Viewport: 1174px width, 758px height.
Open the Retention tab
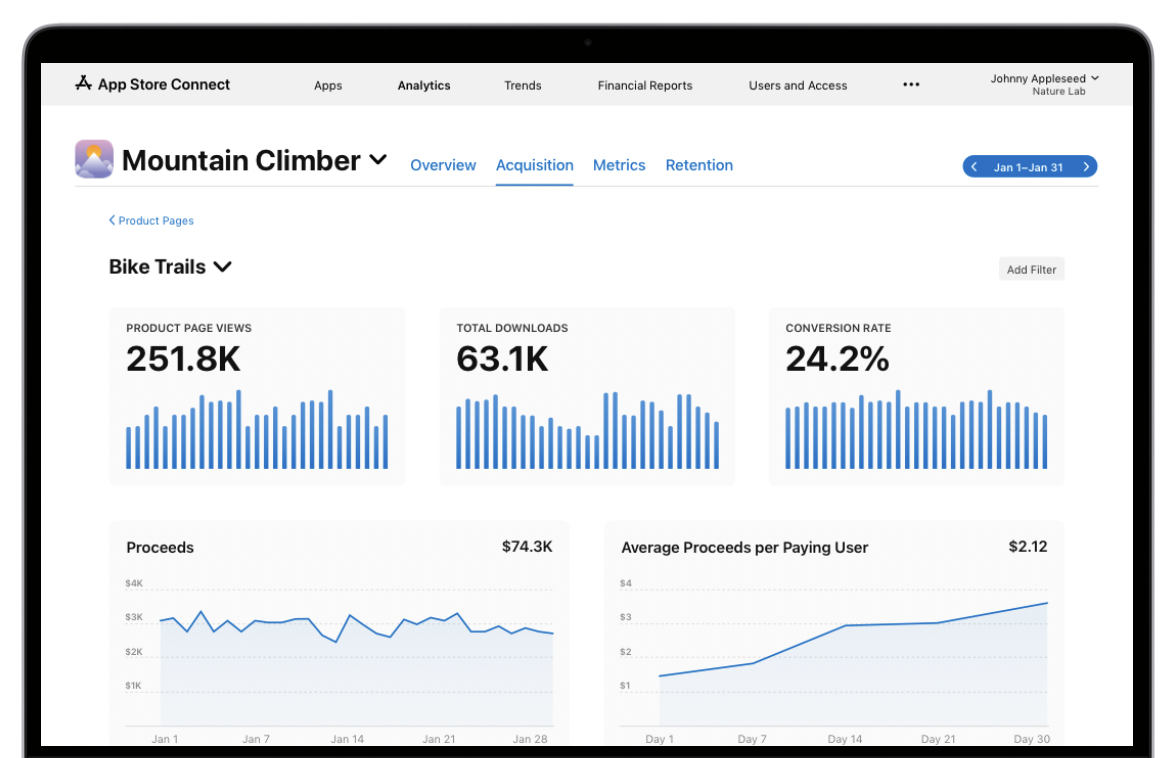[699, 165]
